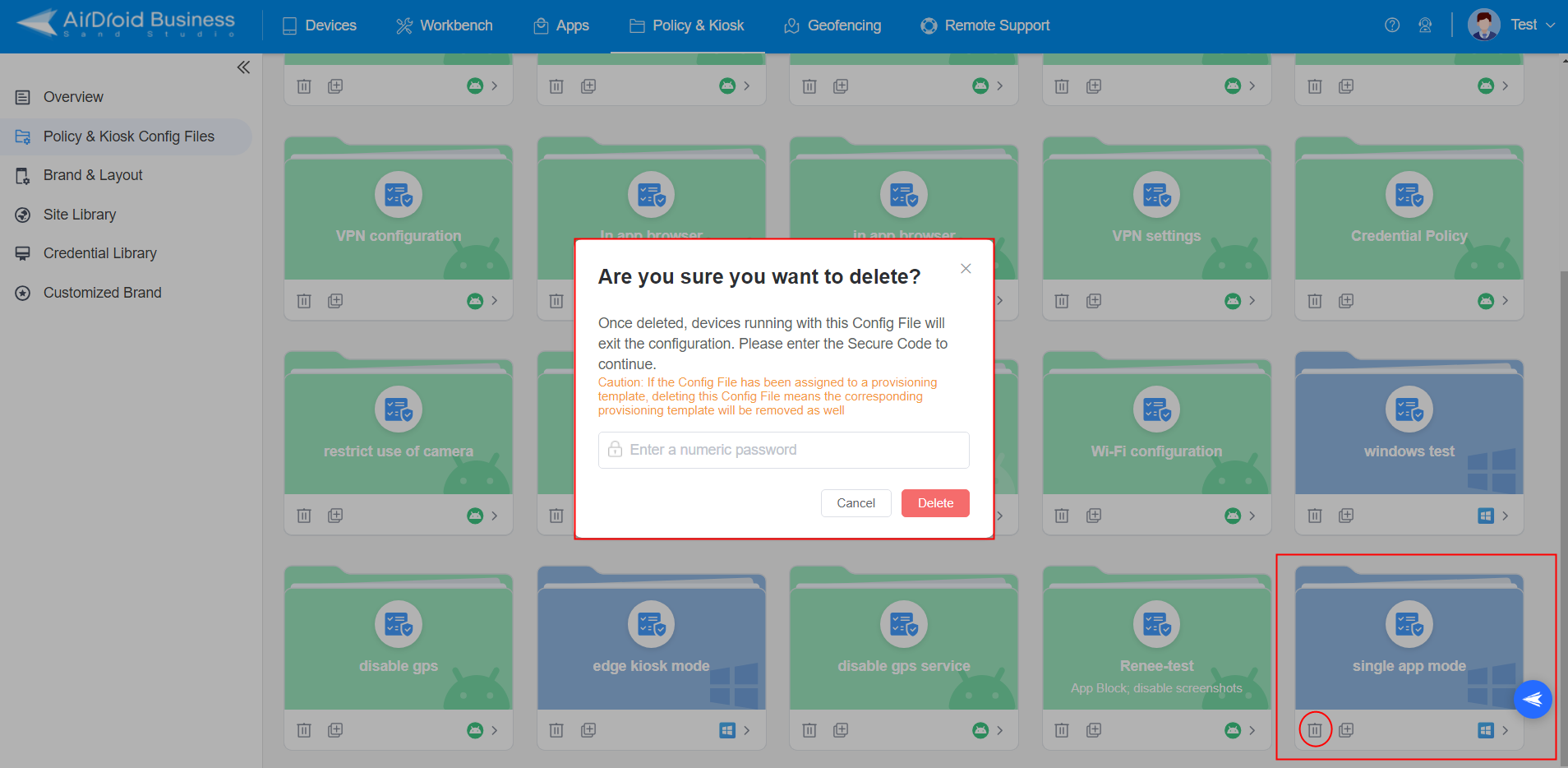The width and height of the screenshot is (1568, 768).
Task: Click the Android icon on disable gps card
Action: tap(475, 729)
